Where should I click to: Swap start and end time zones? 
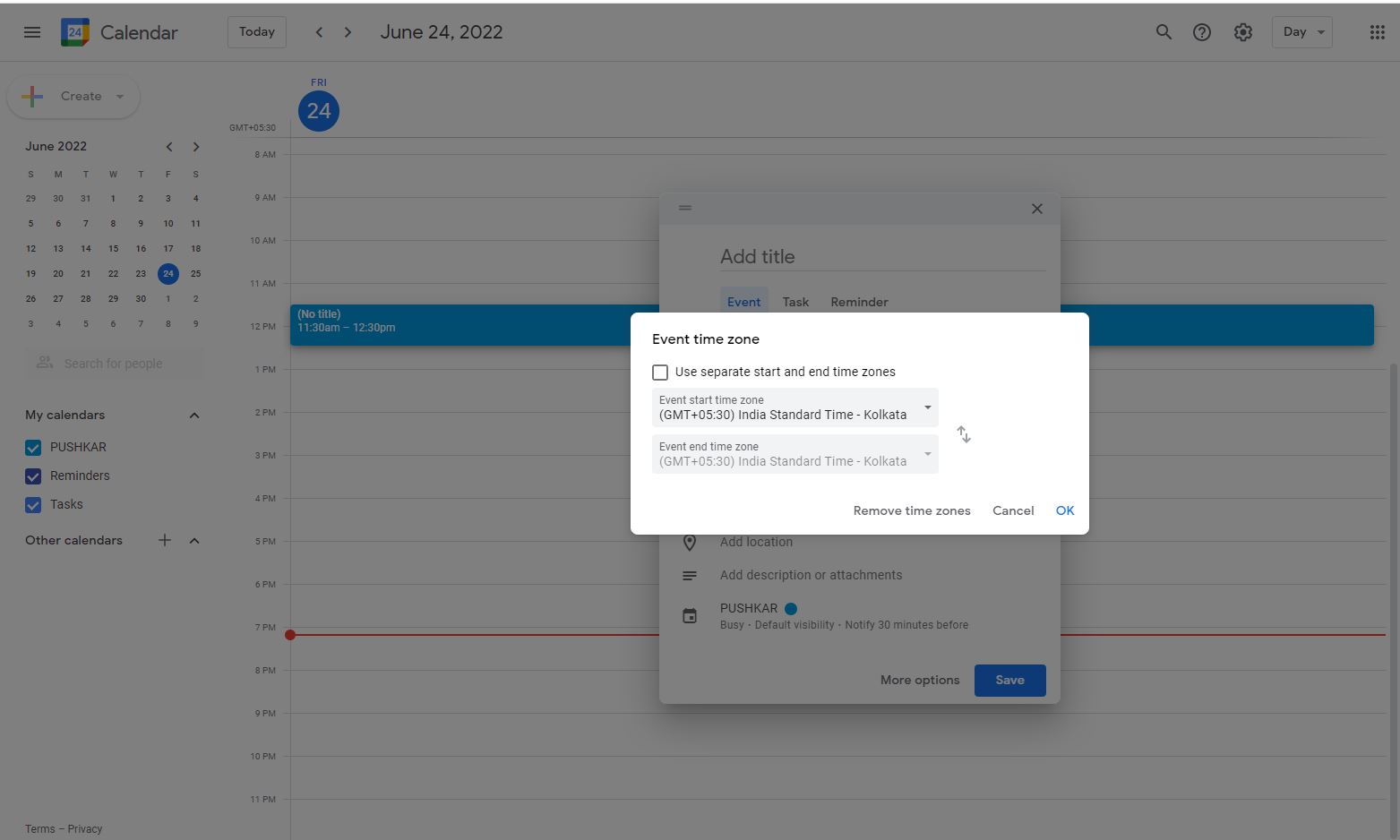964,434
